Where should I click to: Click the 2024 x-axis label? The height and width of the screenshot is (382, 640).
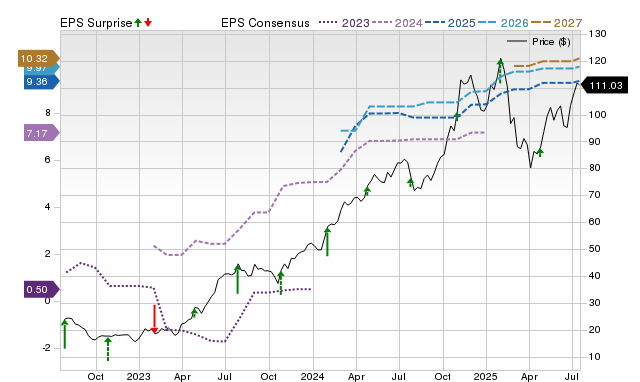(x=313, y=376)
